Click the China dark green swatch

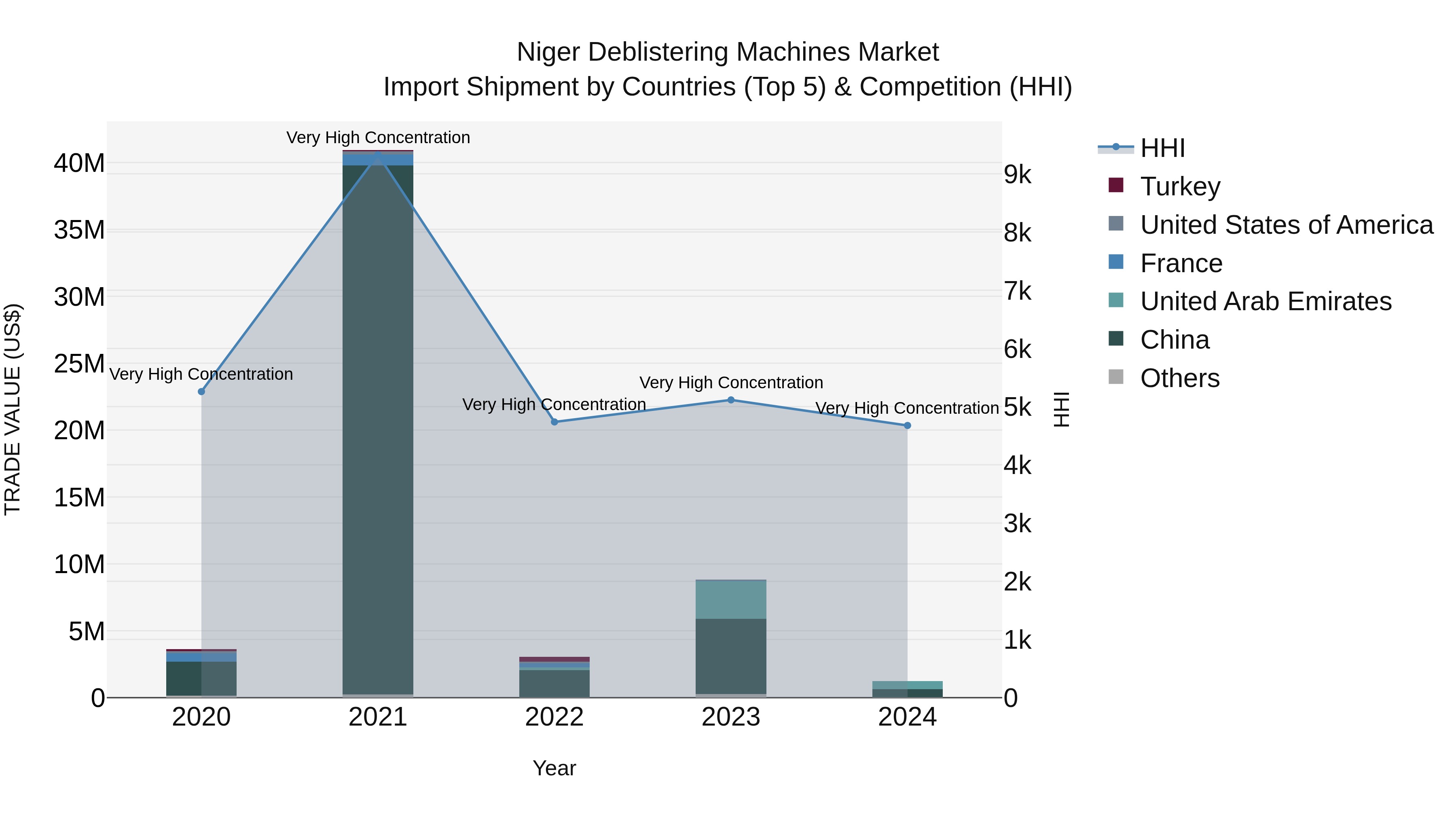[1116, 338]
